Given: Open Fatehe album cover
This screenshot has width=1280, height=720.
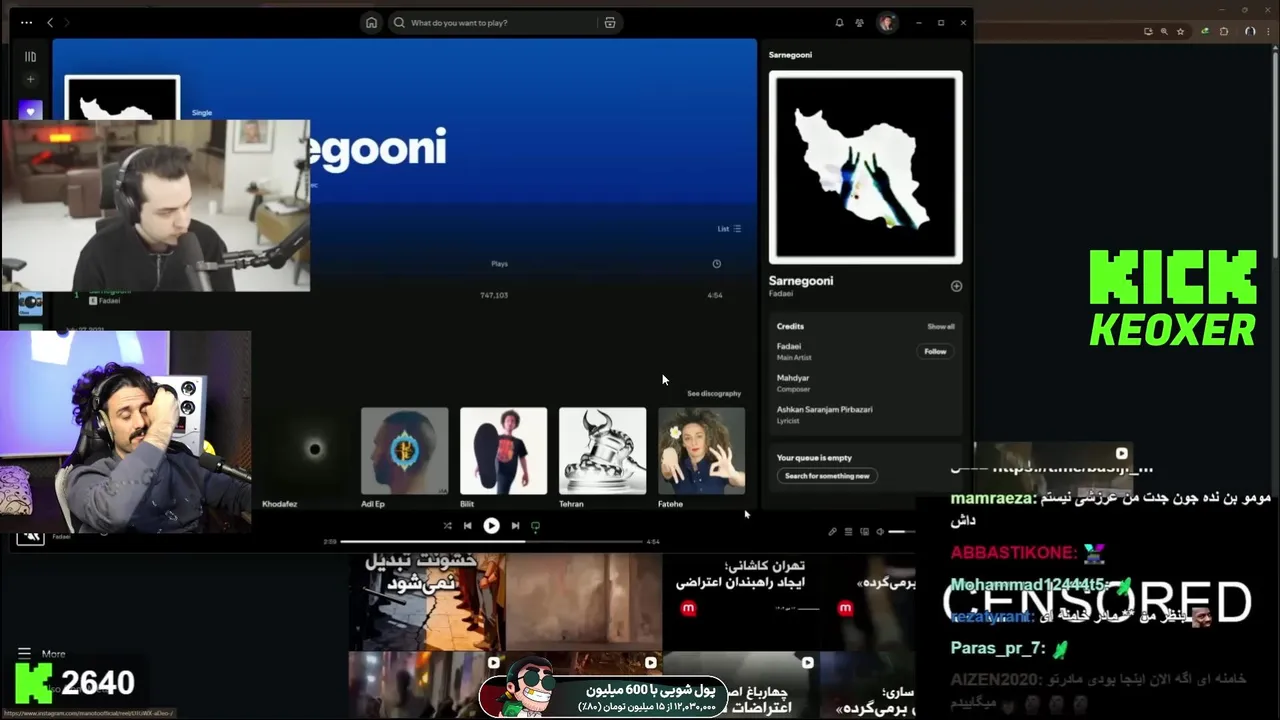Looking at the screenshot, I should 701,450.
